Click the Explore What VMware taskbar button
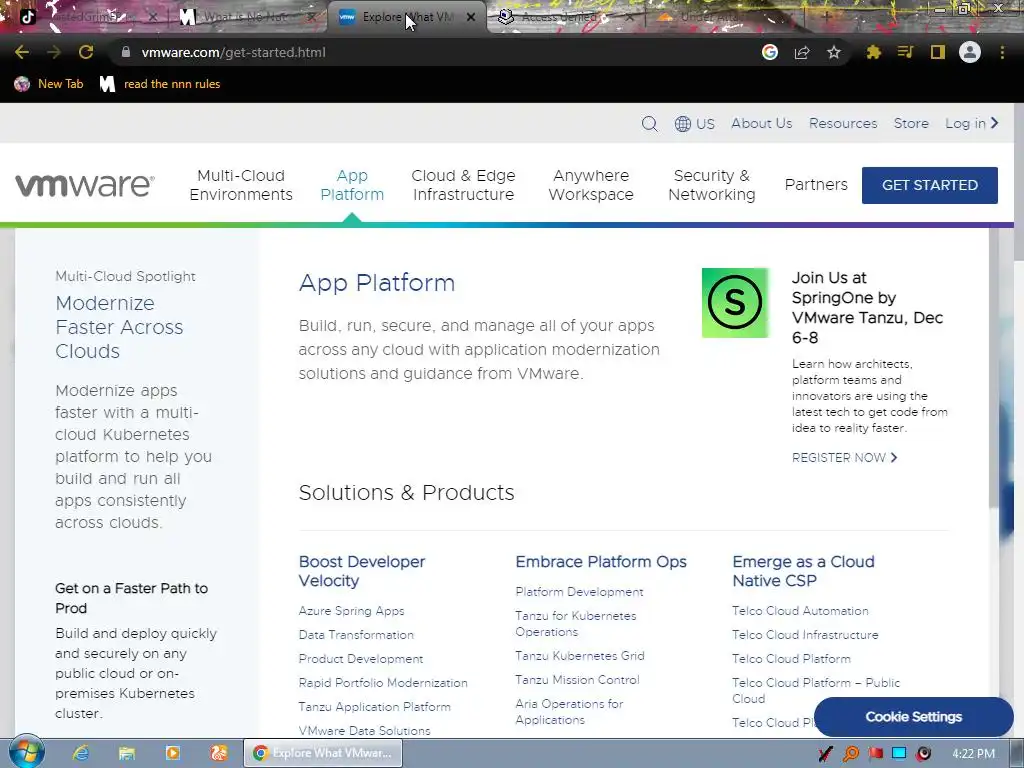This screenshot has width=1024, height=768. point(323,753)
